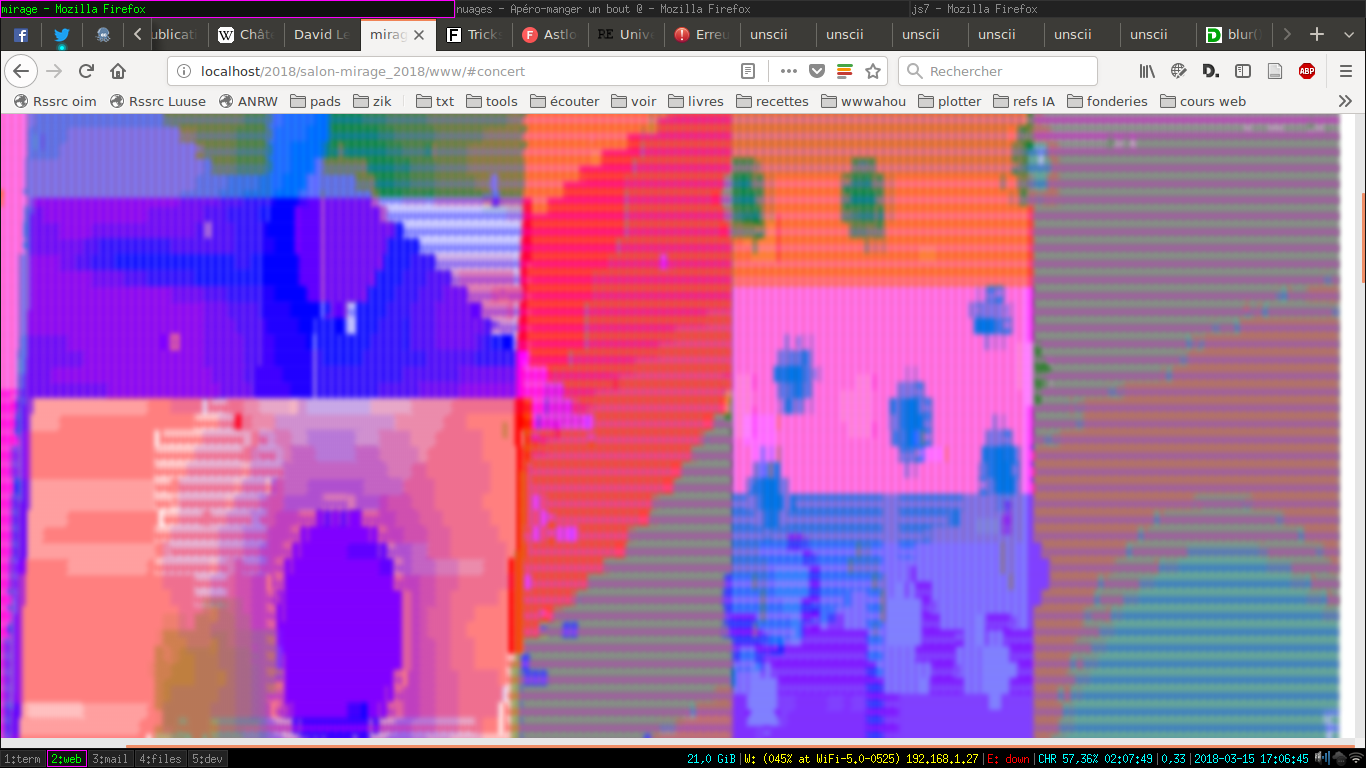Open the Library icon in the toolbar
Viewport: 1366px width, 768px height.
pos(1147,71)
